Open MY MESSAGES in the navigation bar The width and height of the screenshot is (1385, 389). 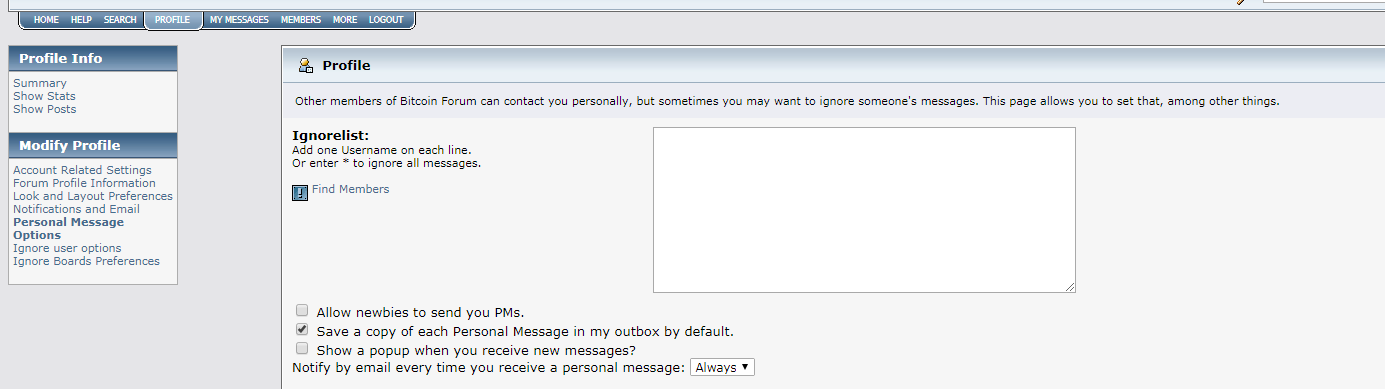pyautogui.click(x=239, y=20)
